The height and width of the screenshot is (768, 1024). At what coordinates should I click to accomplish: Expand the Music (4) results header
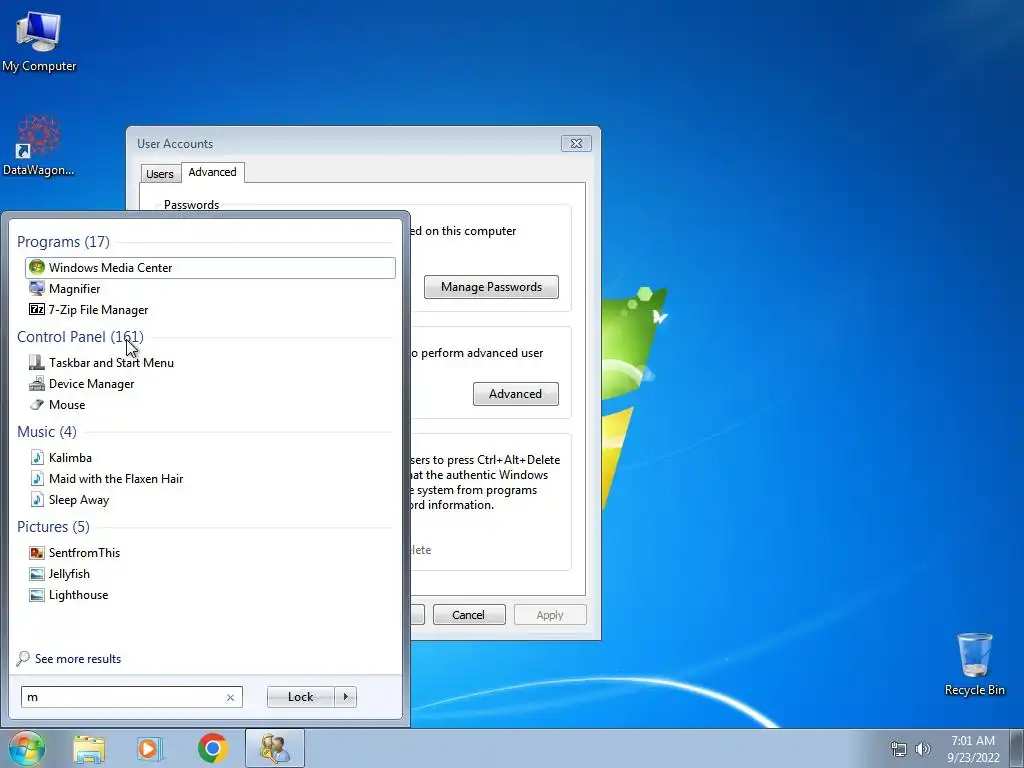pos(46,432)
